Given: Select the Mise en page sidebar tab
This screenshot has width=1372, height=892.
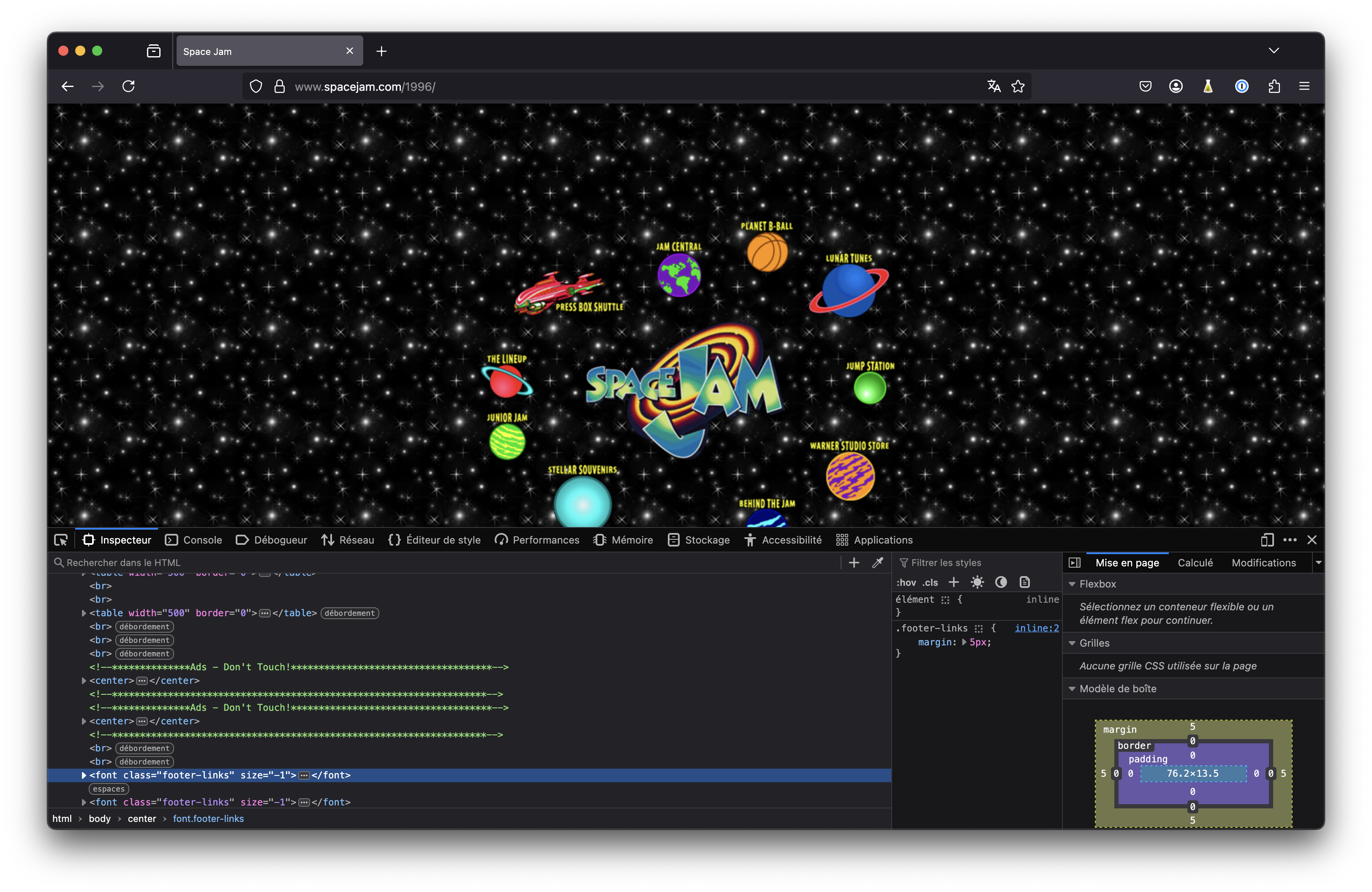Looking at the screenshot, I should (1127, 563).
